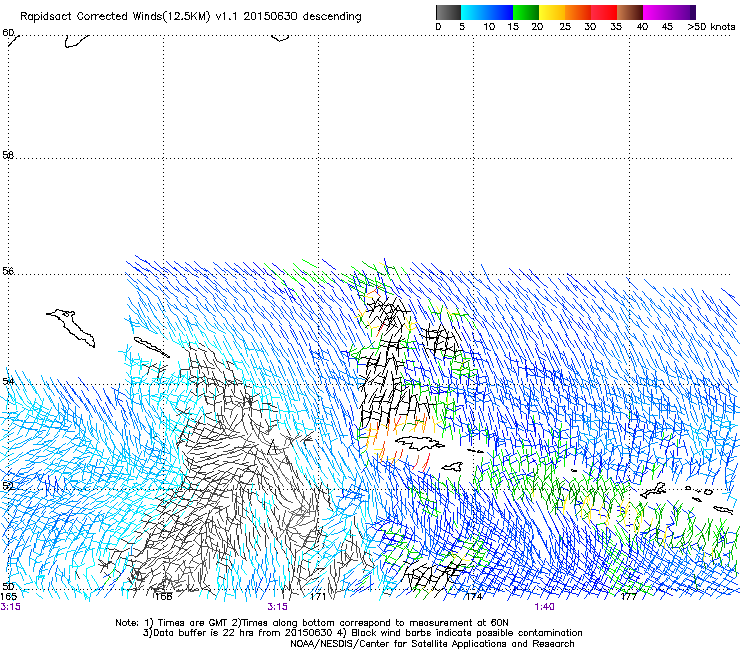Click the NOAA/NESDIS credit line
740x650 pixels.
[x=432, y=644]
